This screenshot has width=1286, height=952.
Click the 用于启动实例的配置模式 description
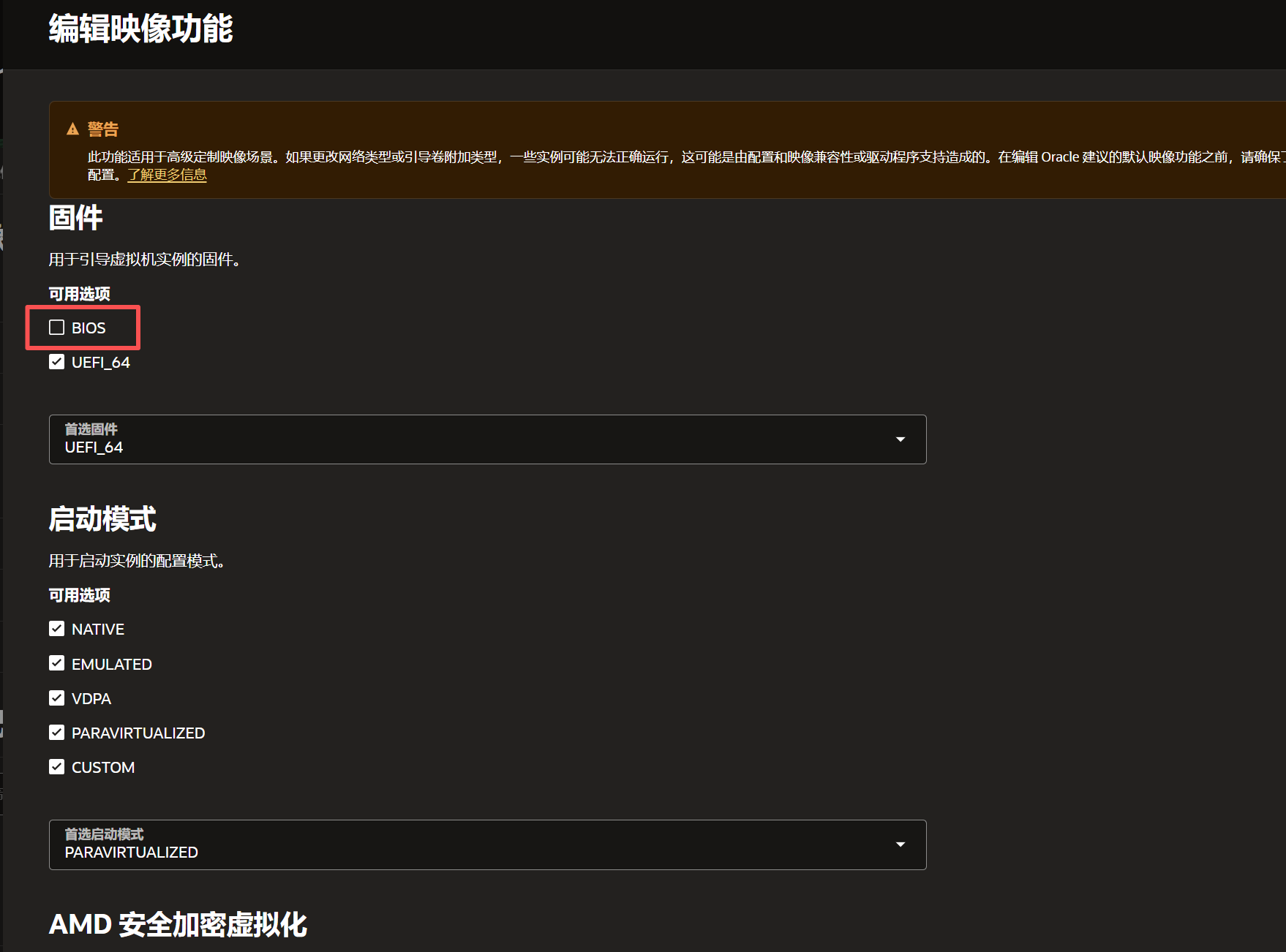click(136, 561)
